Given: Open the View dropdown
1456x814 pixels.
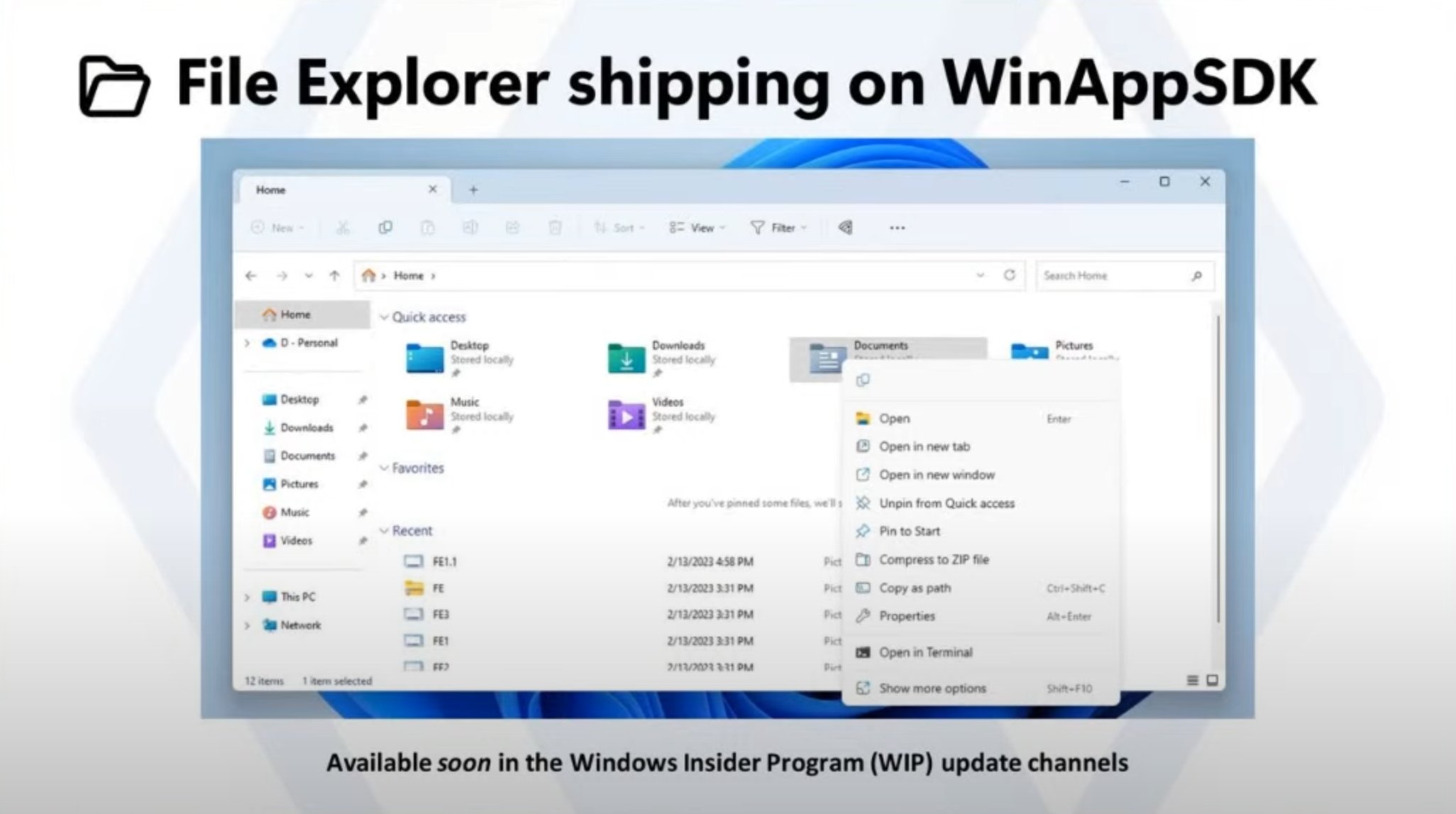Looking at the screenshot, I should pyautogui.click(x=697, y=228).
